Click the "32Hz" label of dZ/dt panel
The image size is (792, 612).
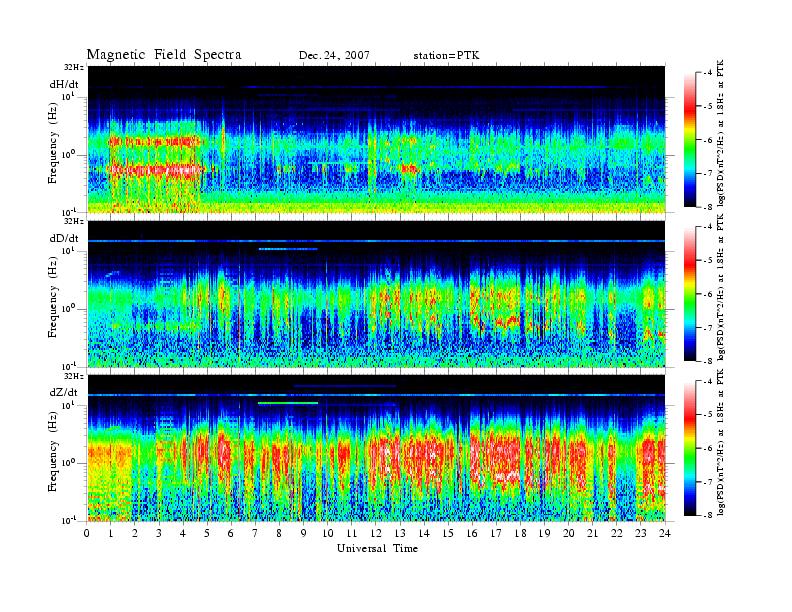pos(74,376)
